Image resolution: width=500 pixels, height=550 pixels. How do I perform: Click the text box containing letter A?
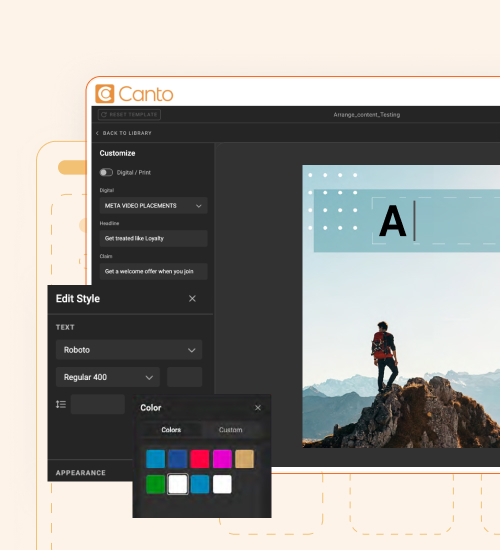click(x=436, y=221)
